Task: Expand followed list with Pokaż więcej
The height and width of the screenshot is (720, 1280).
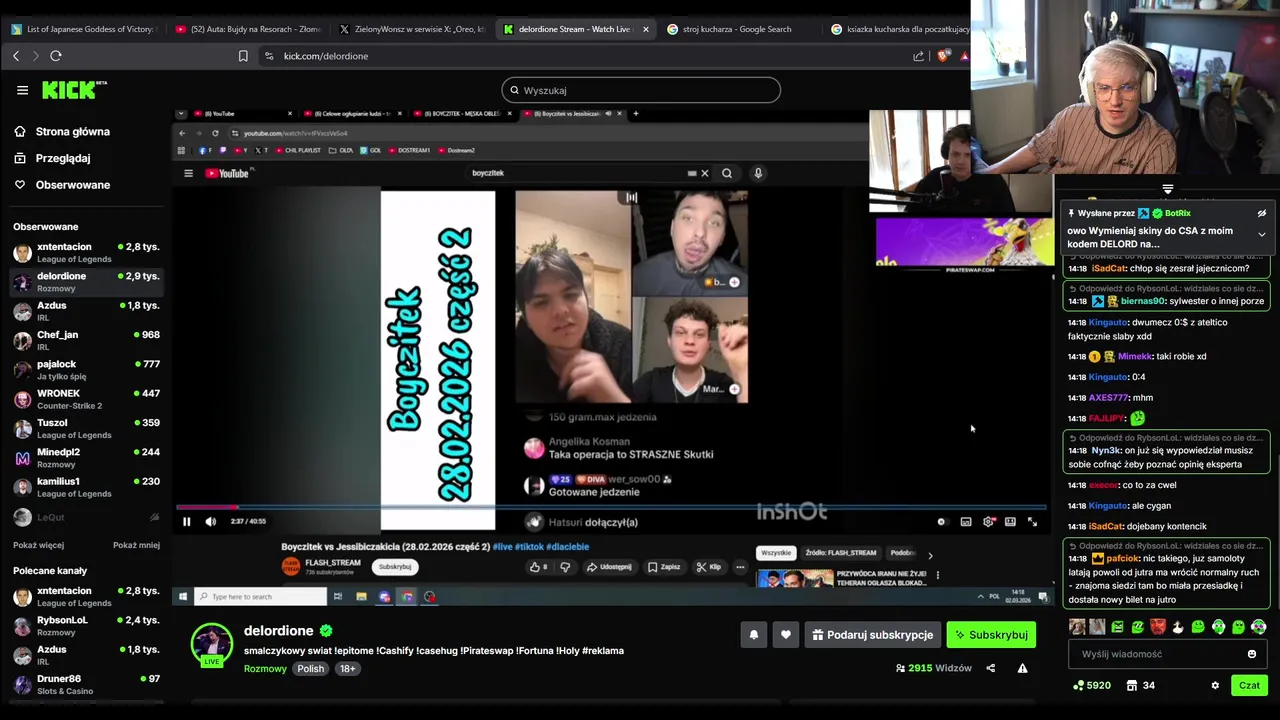Action: pos(38,545)
